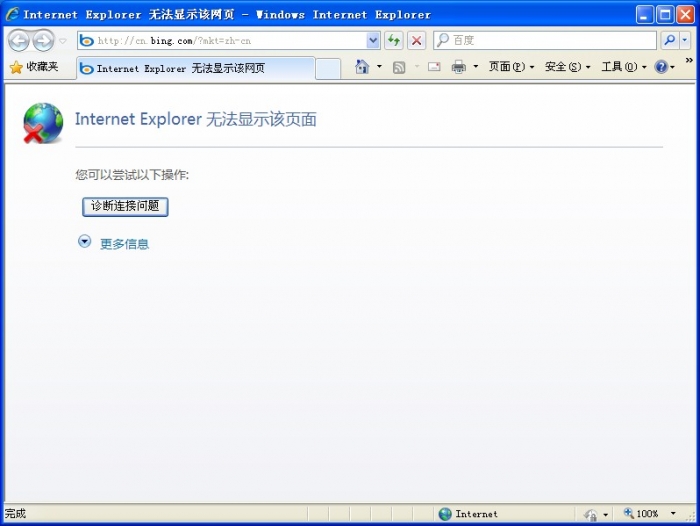Show more toolbar commands via the chevron
The width and height of the screenshot is (700, 526).
689,60
